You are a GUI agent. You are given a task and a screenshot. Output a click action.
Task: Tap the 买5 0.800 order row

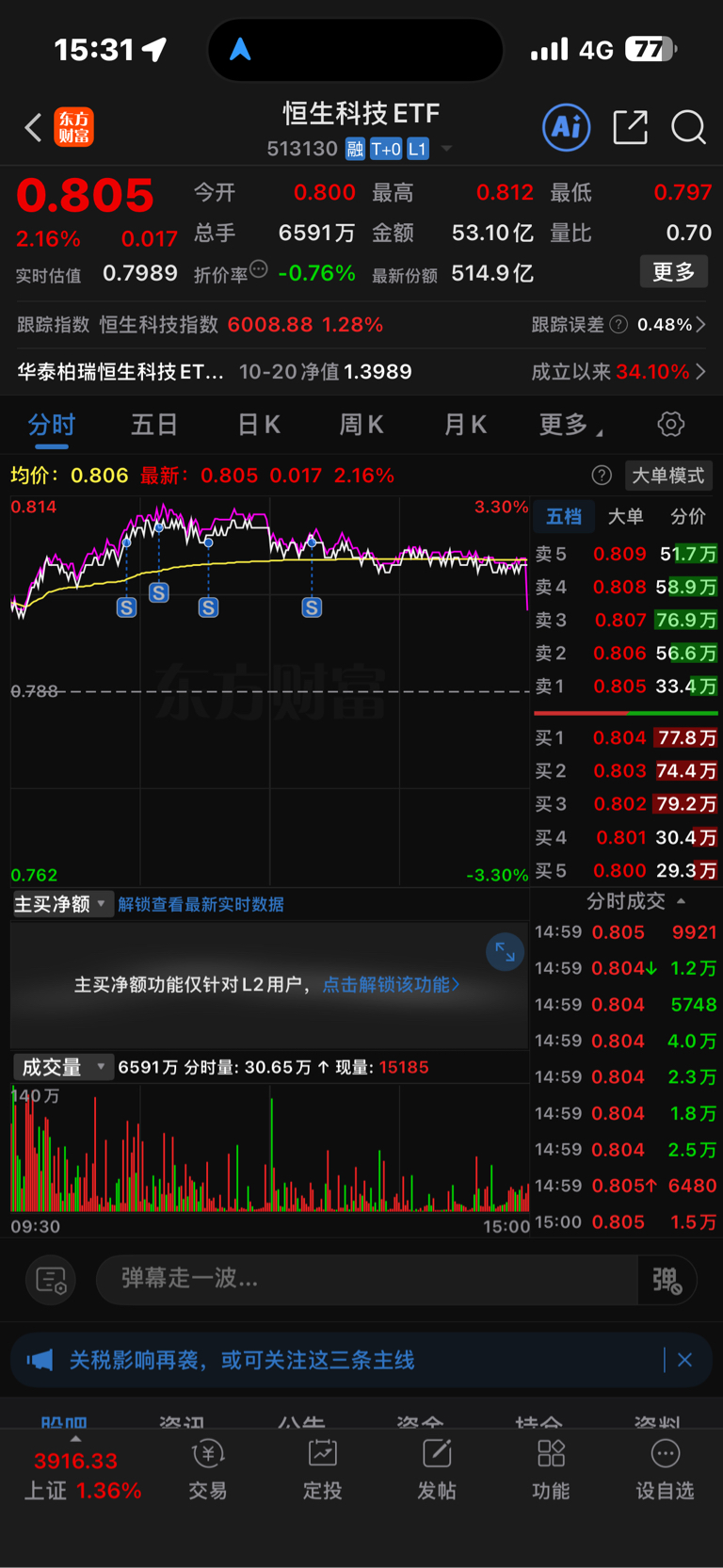(x=626, y=870)
